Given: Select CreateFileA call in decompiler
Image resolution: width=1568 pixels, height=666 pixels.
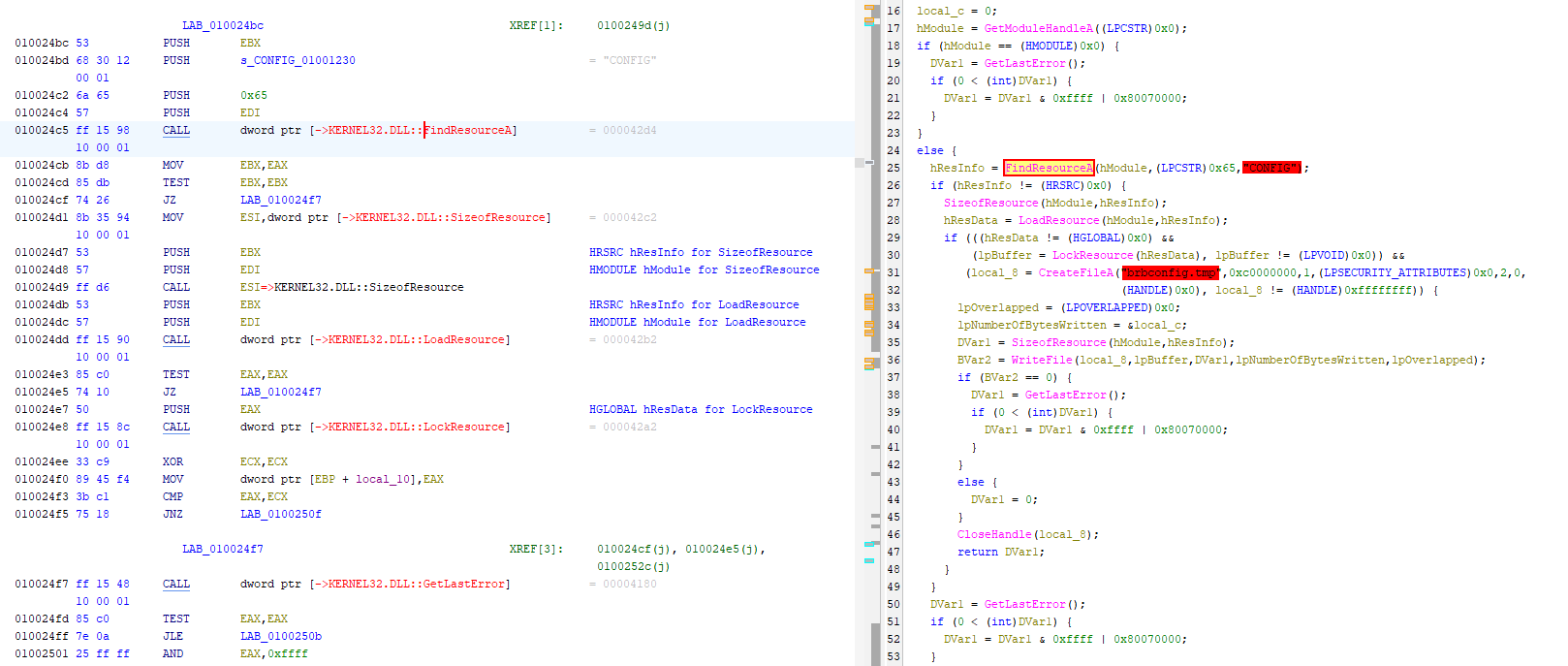Looking at the screenshot, I should pos(1076,272).
